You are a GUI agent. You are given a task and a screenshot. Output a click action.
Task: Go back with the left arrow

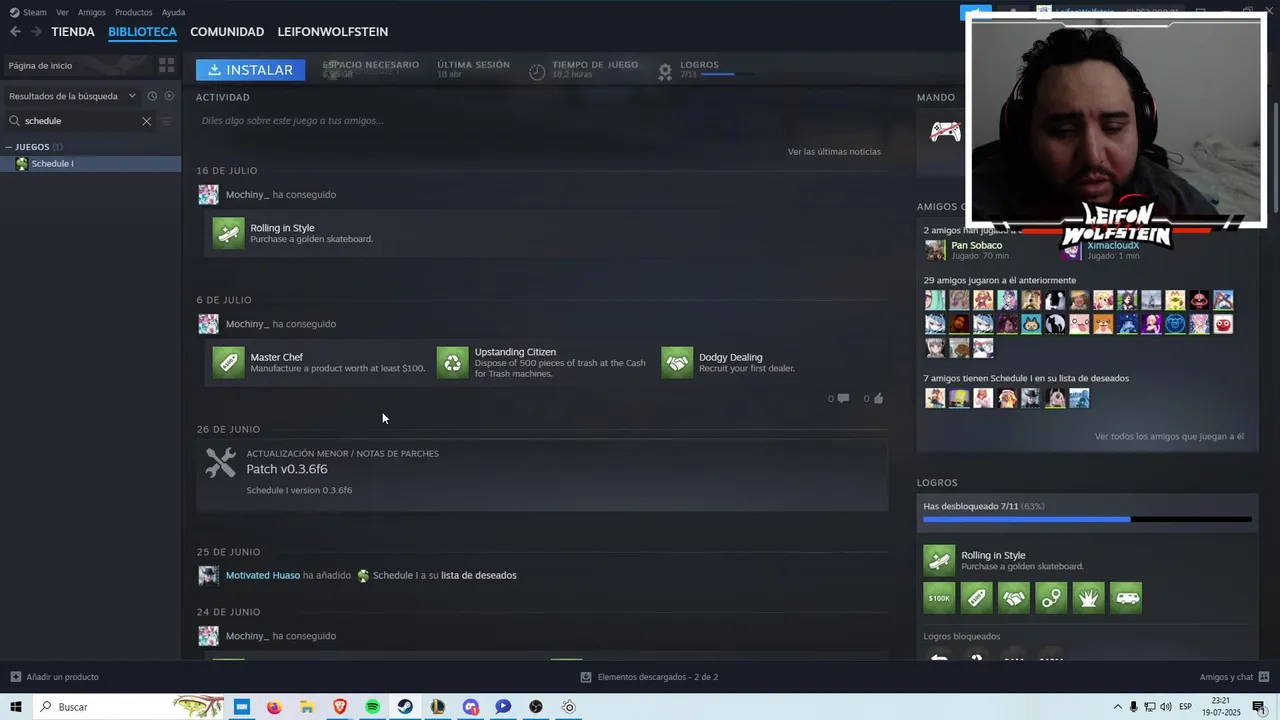tap(15, 32)
